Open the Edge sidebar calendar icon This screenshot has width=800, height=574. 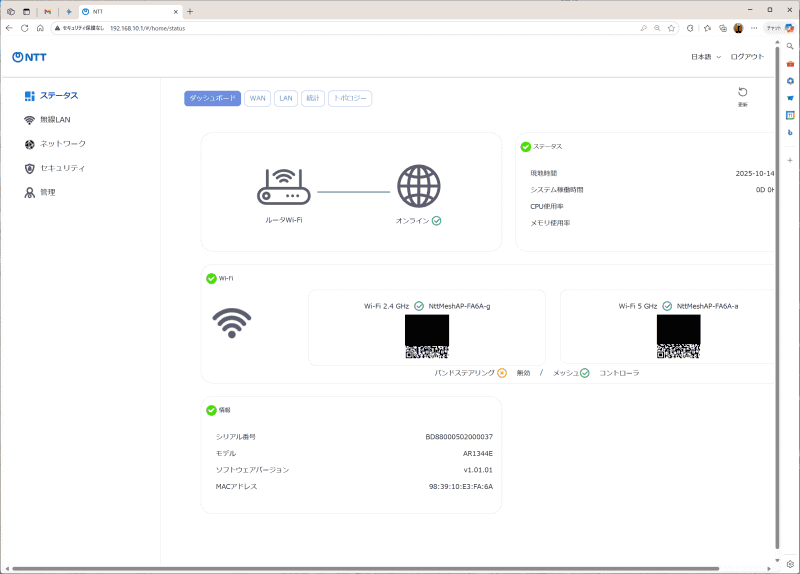pyautogui.click(x=790, y=115)
